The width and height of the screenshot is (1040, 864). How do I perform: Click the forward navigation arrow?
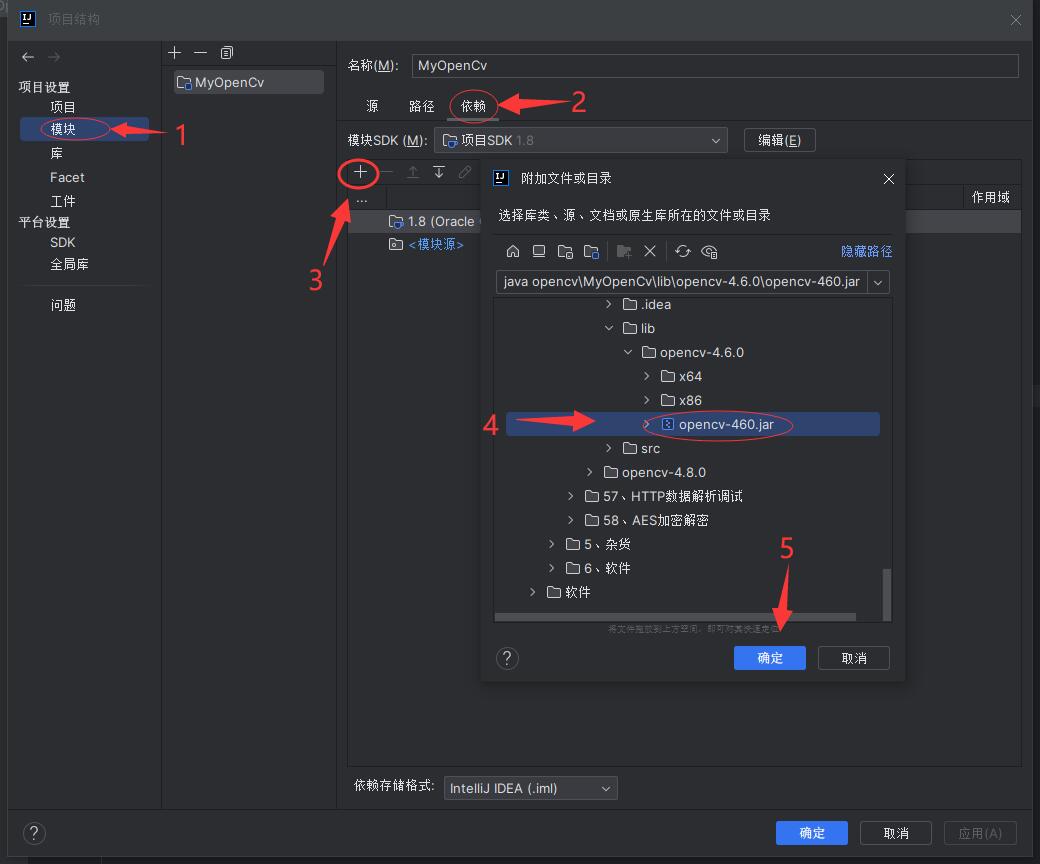tap(54, 57)
